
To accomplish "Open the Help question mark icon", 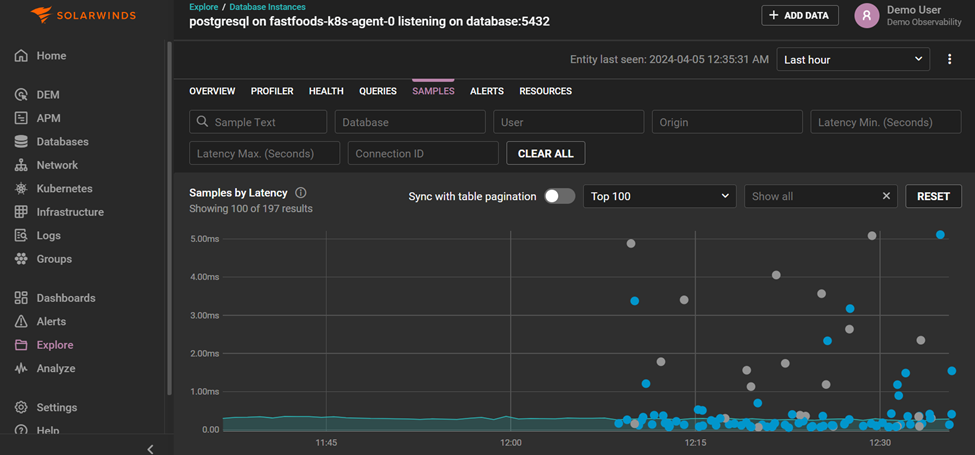I will (x=21, y=430).
